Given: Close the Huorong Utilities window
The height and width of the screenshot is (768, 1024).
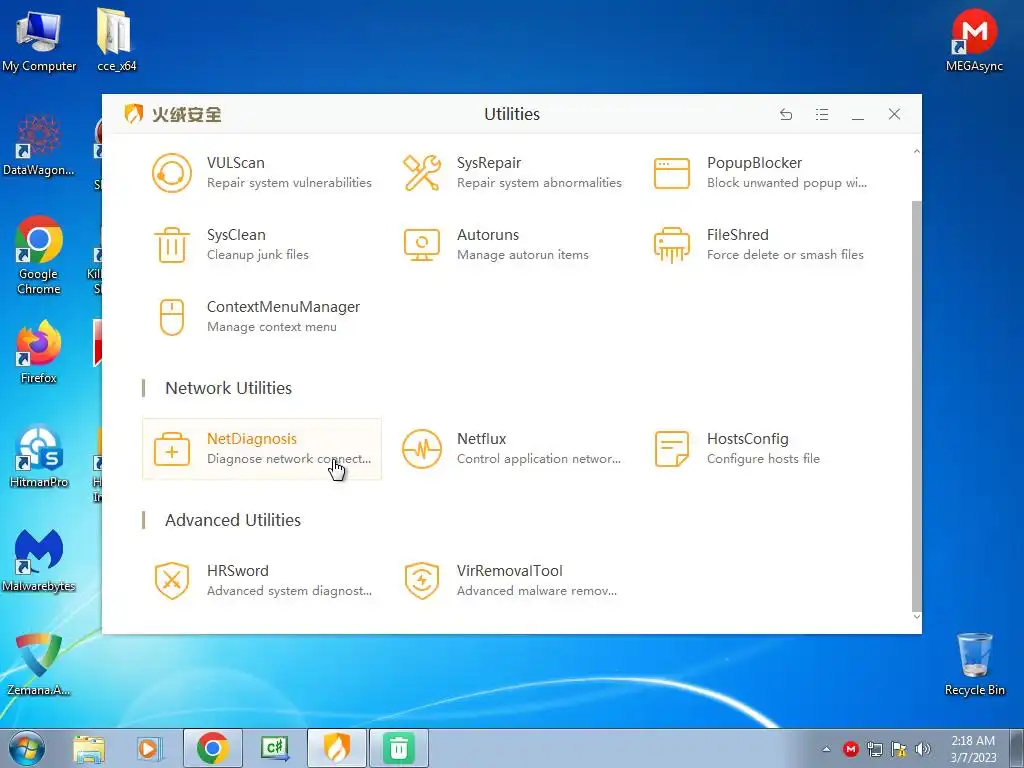Looking at the screenshot, I should coord(895,114).
